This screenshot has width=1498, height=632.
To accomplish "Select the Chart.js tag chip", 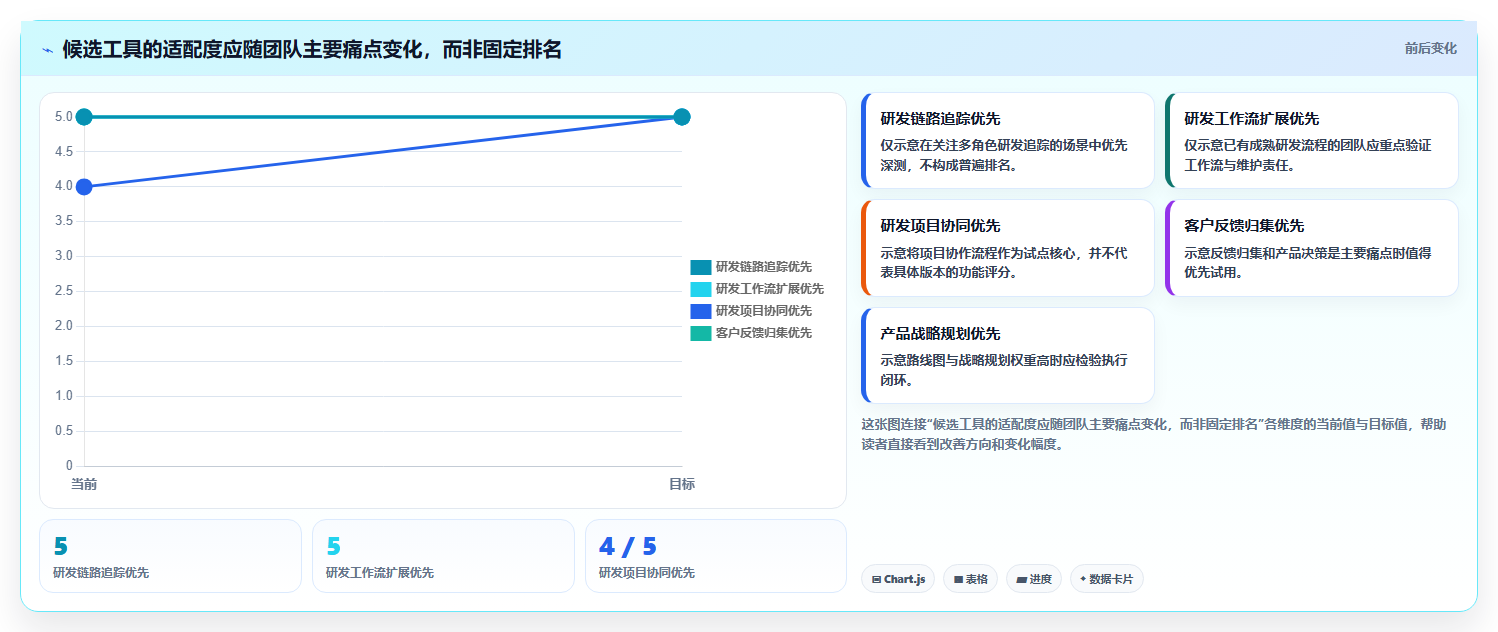I will 898,579.
